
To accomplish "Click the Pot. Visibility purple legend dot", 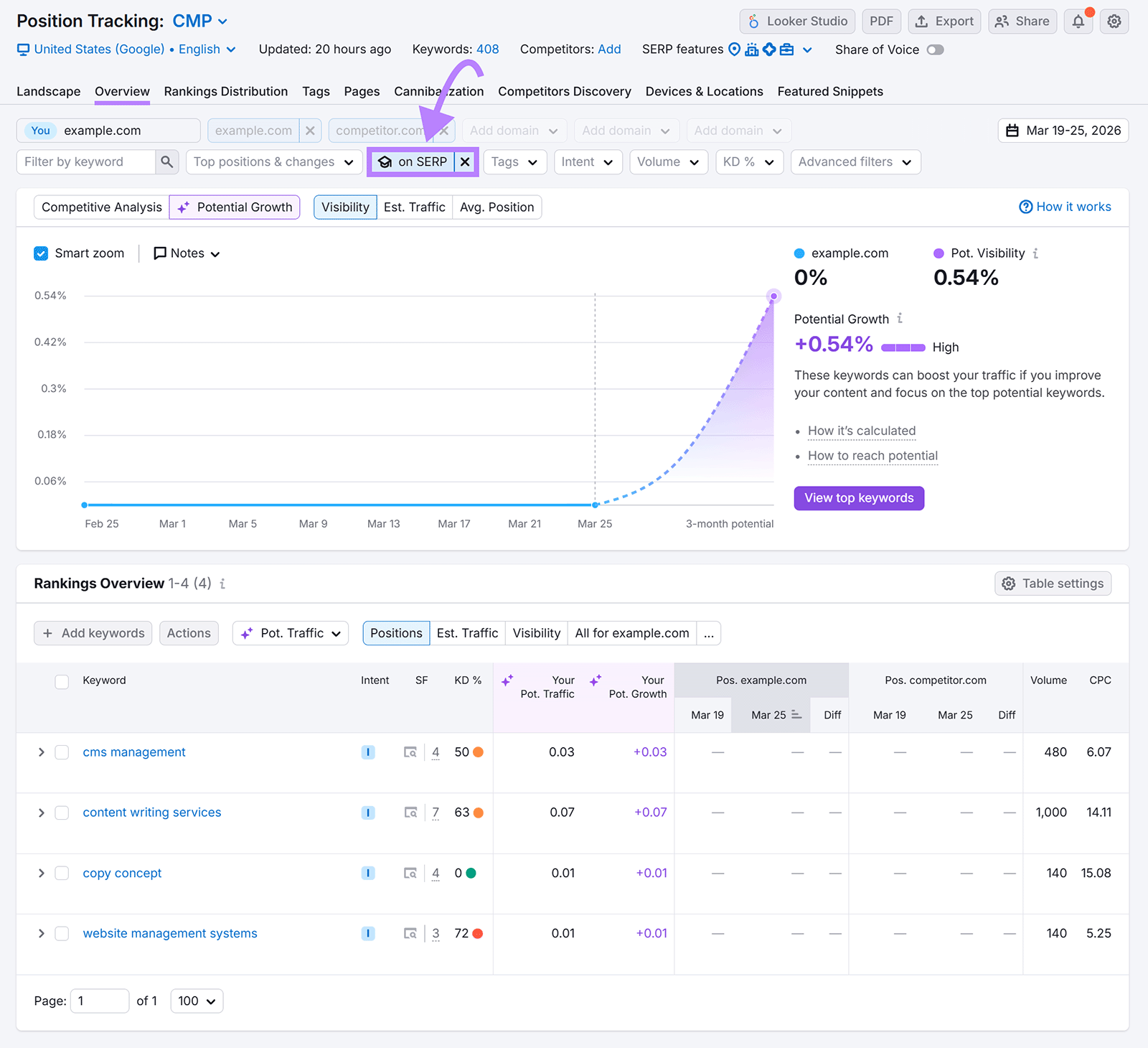I will coord(938,253).
